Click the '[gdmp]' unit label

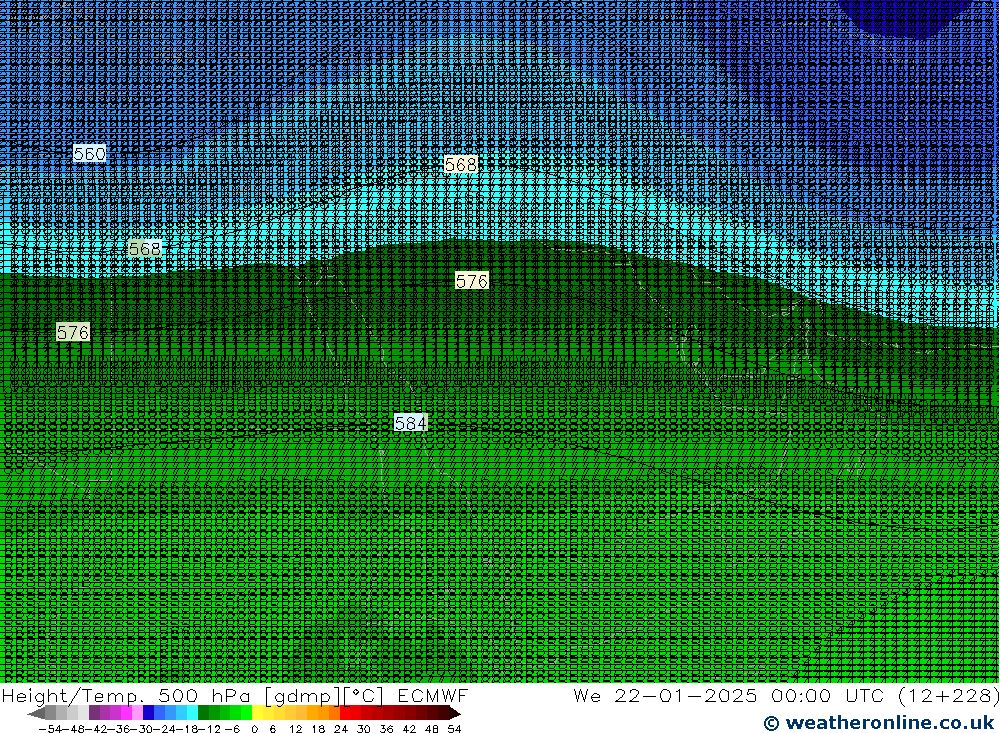302,695
